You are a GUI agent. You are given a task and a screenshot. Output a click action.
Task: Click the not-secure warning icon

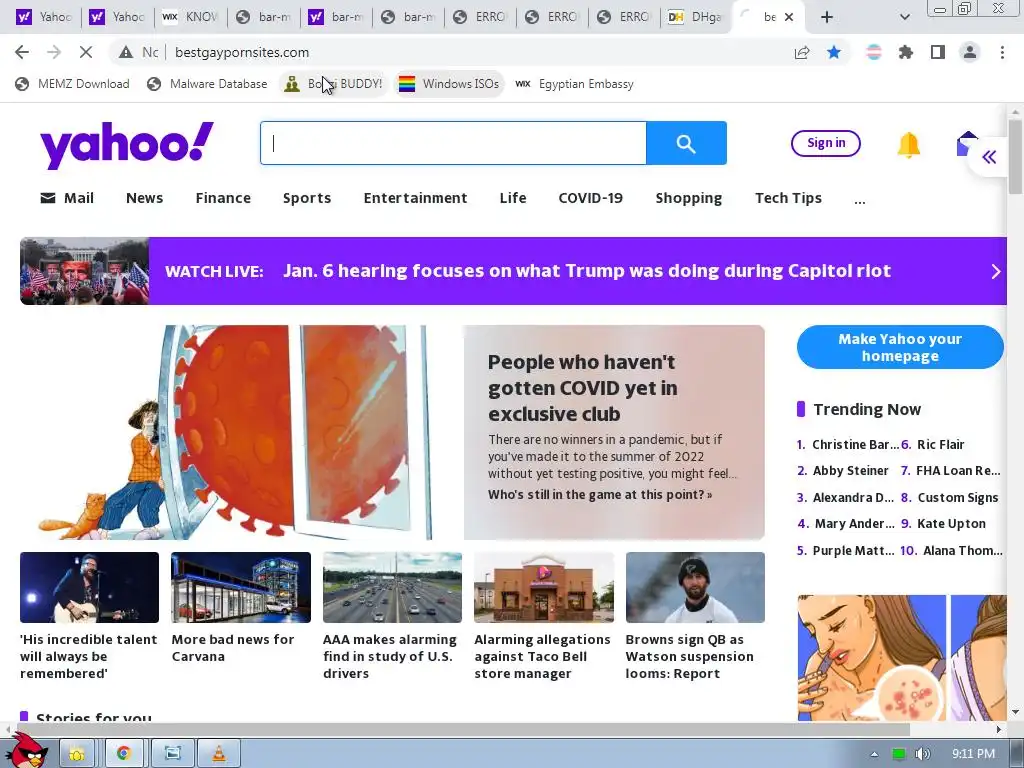pyautogui.click(x=125, y=52)
